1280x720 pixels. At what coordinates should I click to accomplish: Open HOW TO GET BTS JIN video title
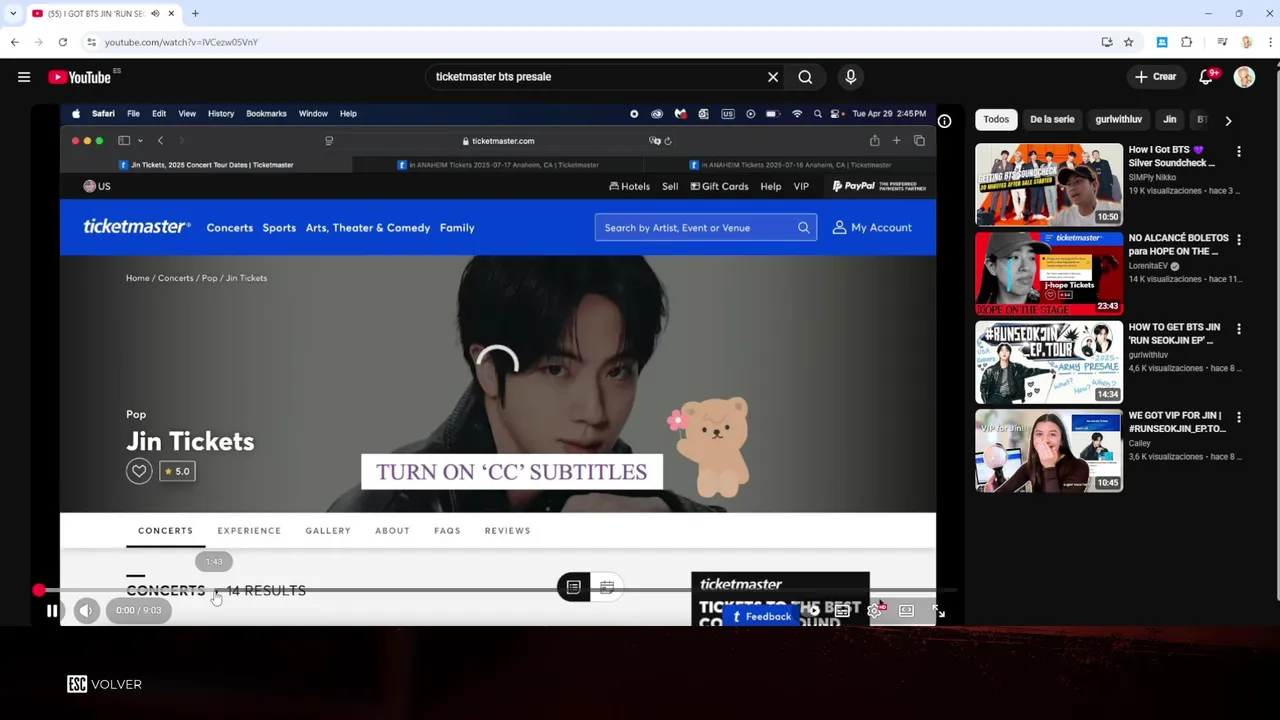[x=1174, y=333]
